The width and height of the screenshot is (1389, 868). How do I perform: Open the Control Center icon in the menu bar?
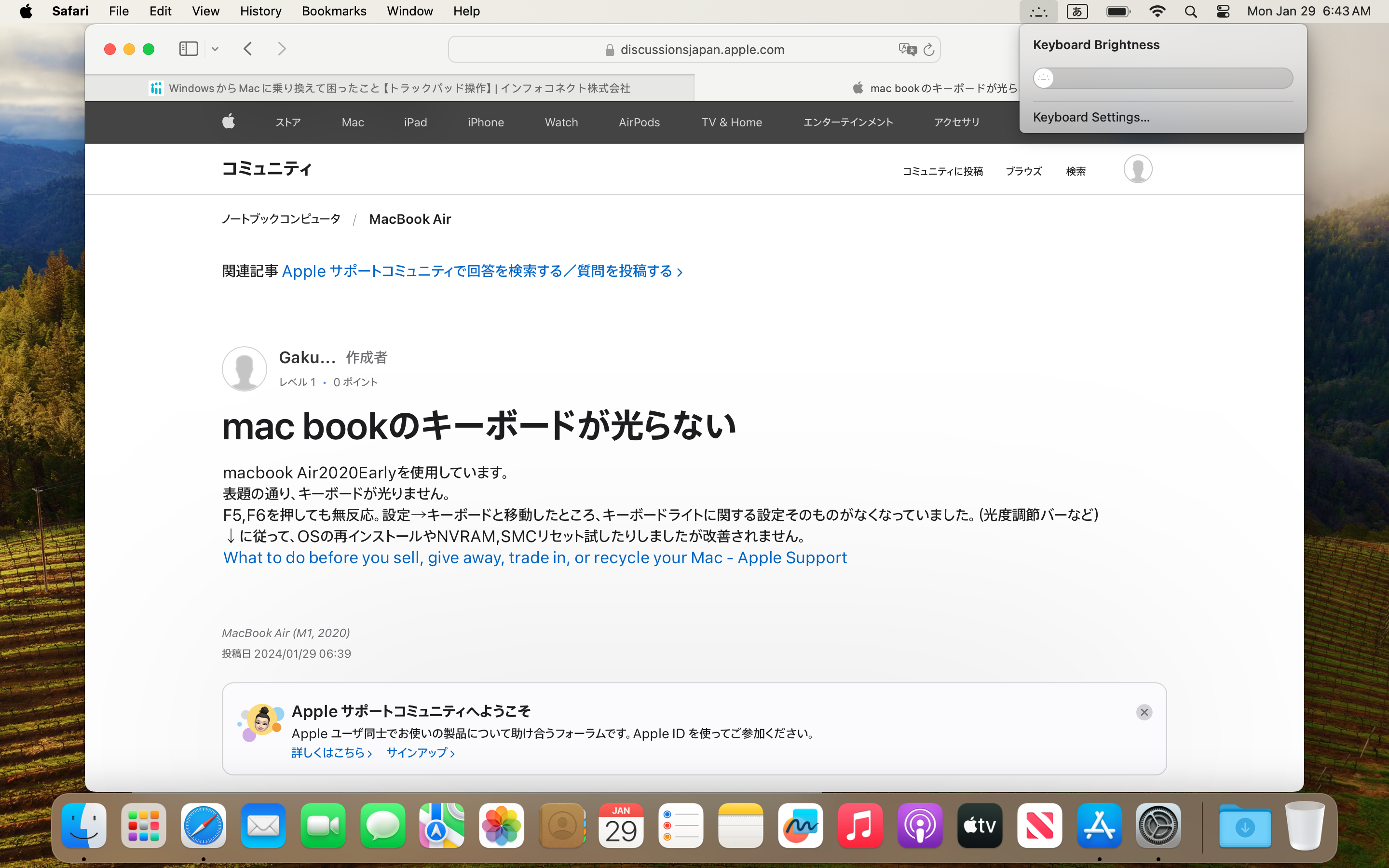point(1223,12)
